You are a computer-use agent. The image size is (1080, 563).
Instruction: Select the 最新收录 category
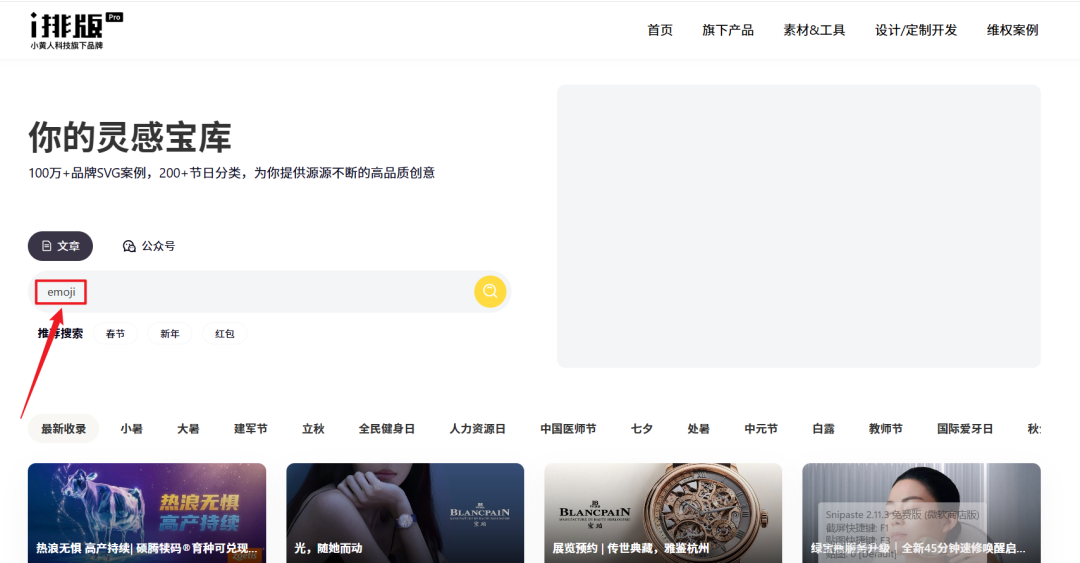[63, 429]
